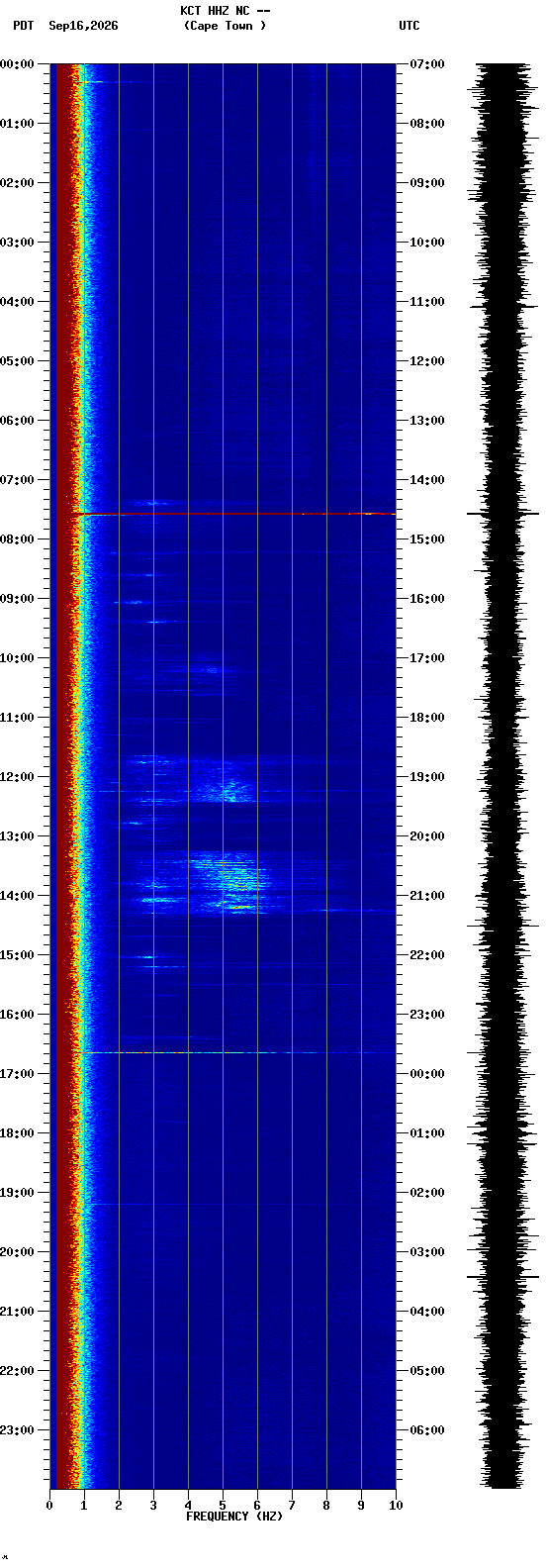Click the faint horizontal event line near 16:40 PDT
Screen dimensions: 546x1568
pos(235,1052)
